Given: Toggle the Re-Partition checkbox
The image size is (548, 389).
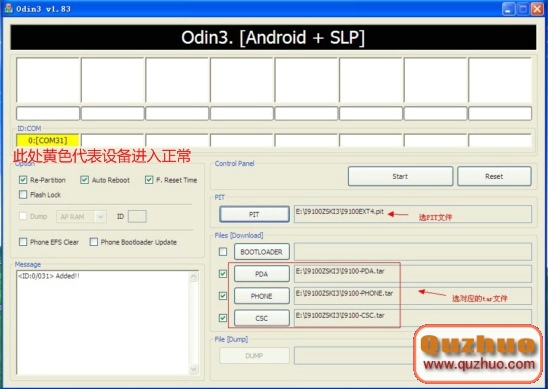Looking at the screenshot, I should tap(23, 180).
